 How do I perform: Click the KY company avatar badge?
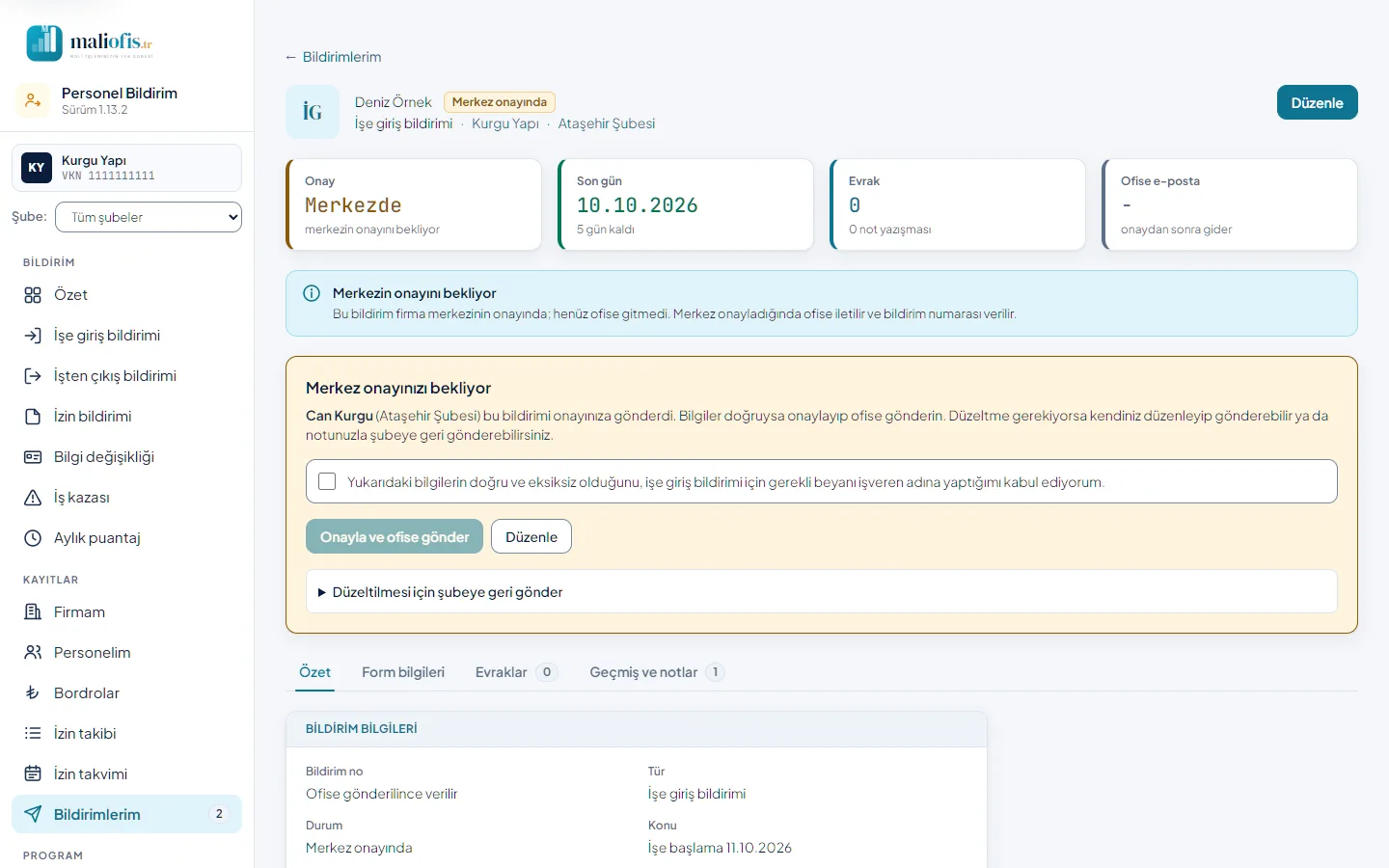pos(37,168)
